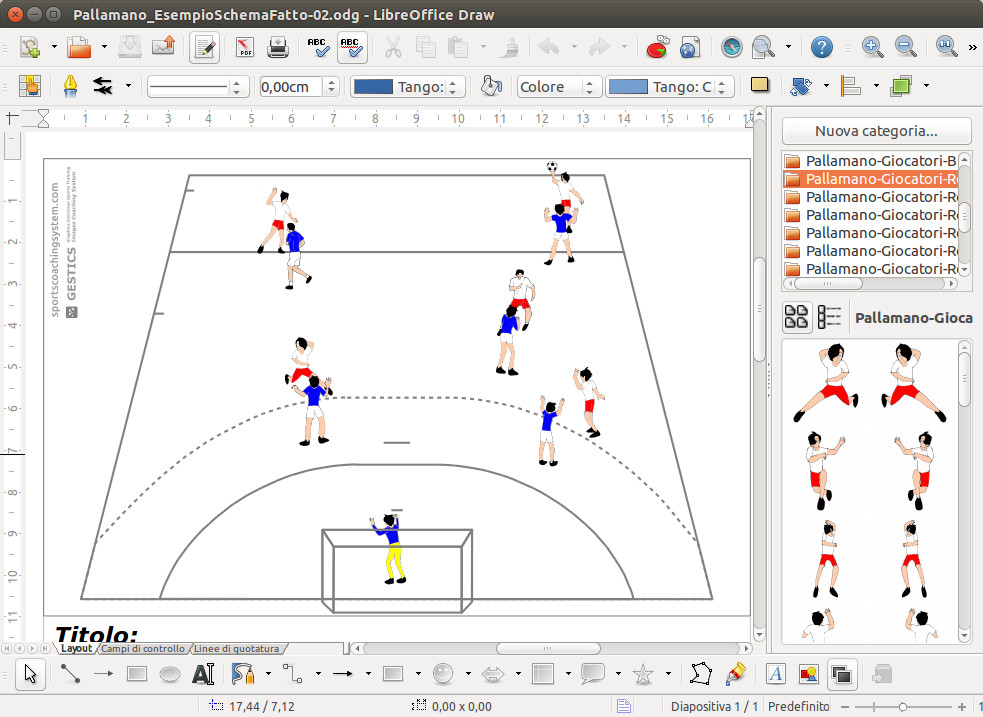Click the line width input field
The image size is (983, 717).
pos(291,87)
